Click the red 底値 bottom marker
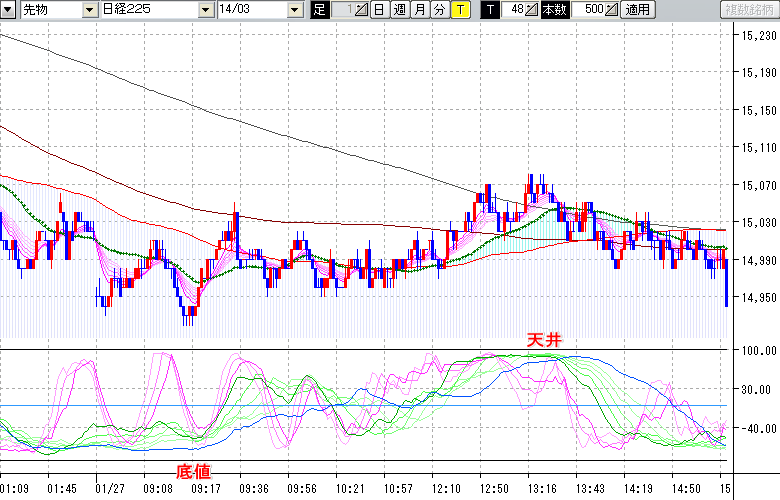 [193, 470]
